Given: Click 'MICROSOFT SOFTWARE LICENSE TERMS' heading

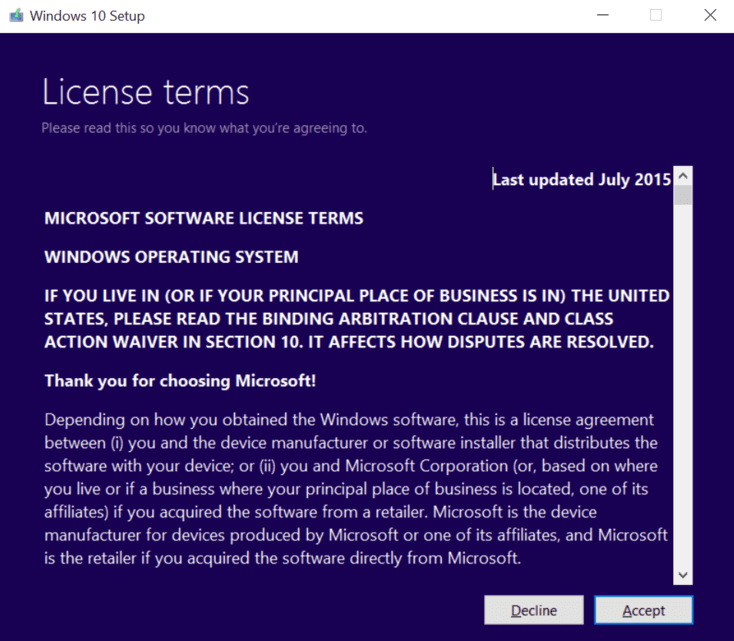Looking at the screenshot, I should (x=204, y=218).
